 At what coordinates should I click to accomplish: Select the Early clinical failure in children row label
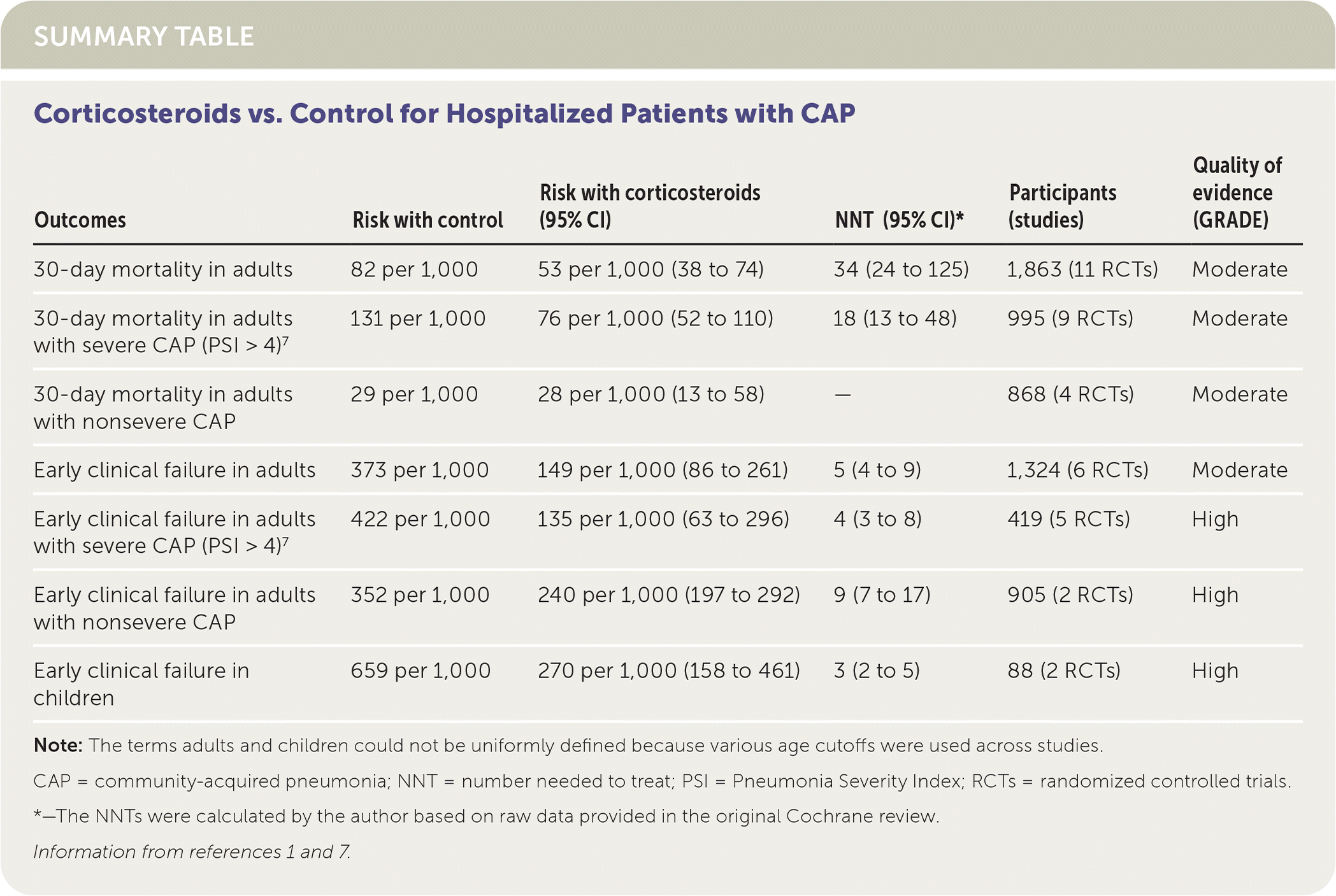pyautogui.click(x=141, y=684)
